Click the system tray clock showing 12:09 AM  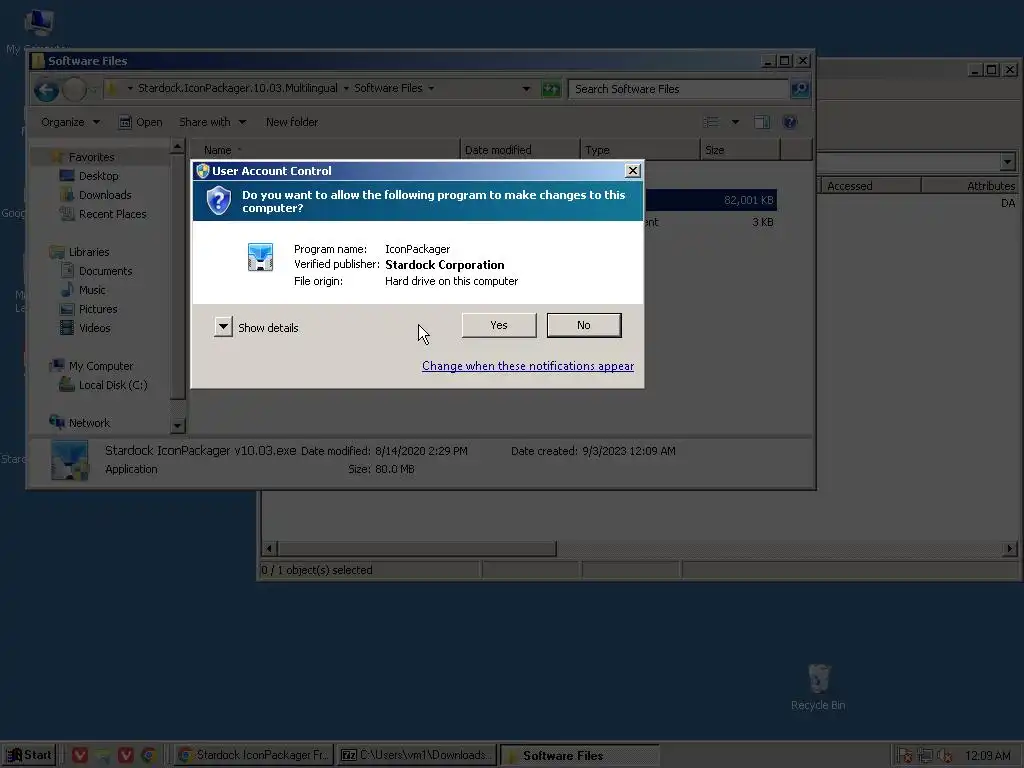click(x=987, y=756)
